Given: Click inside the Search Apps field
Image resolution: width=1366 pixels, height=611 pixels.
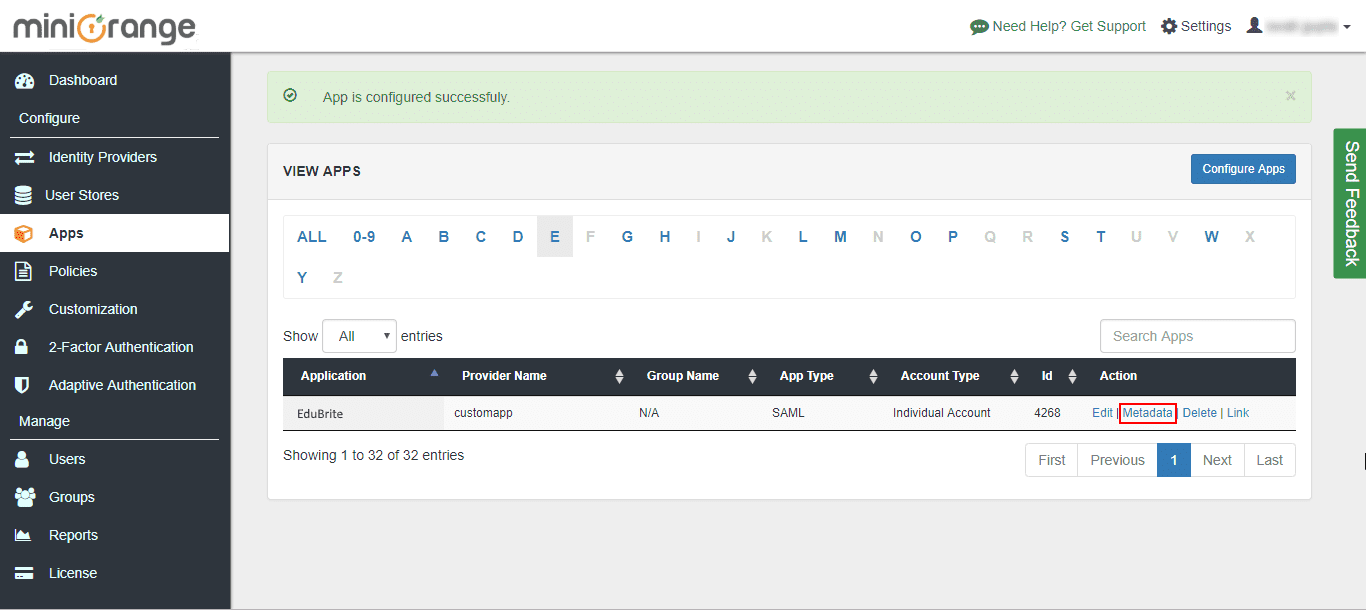Looking at the screenshot, I should click(1197, 335).
